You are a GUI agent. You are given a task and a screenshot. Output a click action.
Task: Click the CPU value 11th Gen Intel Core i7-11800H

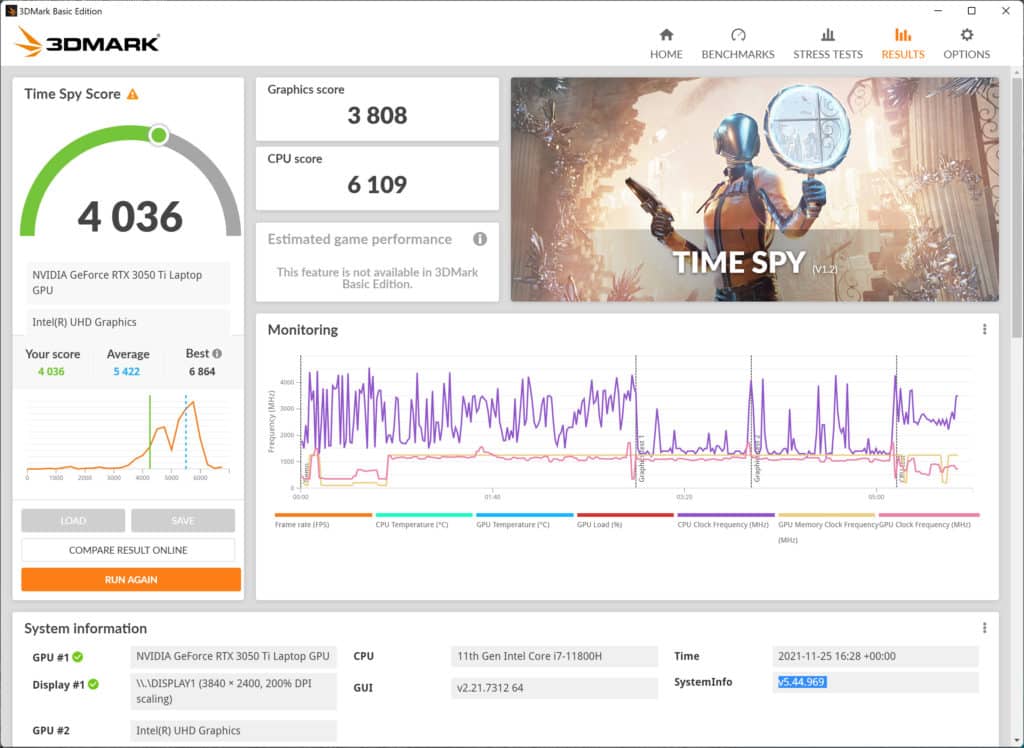click(554, 656)
